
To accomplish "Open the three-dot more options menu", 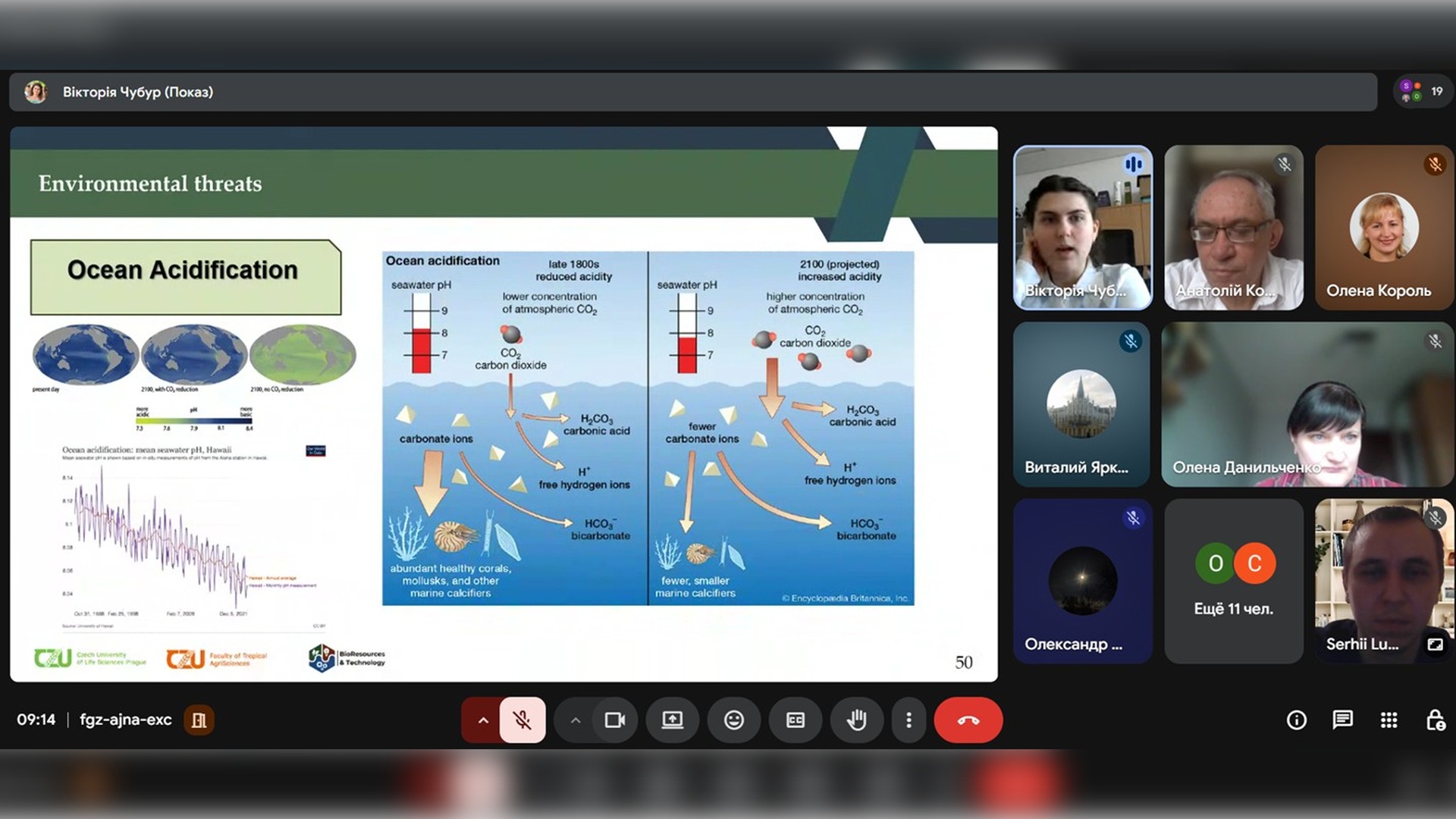I will (x=908, y=720).
